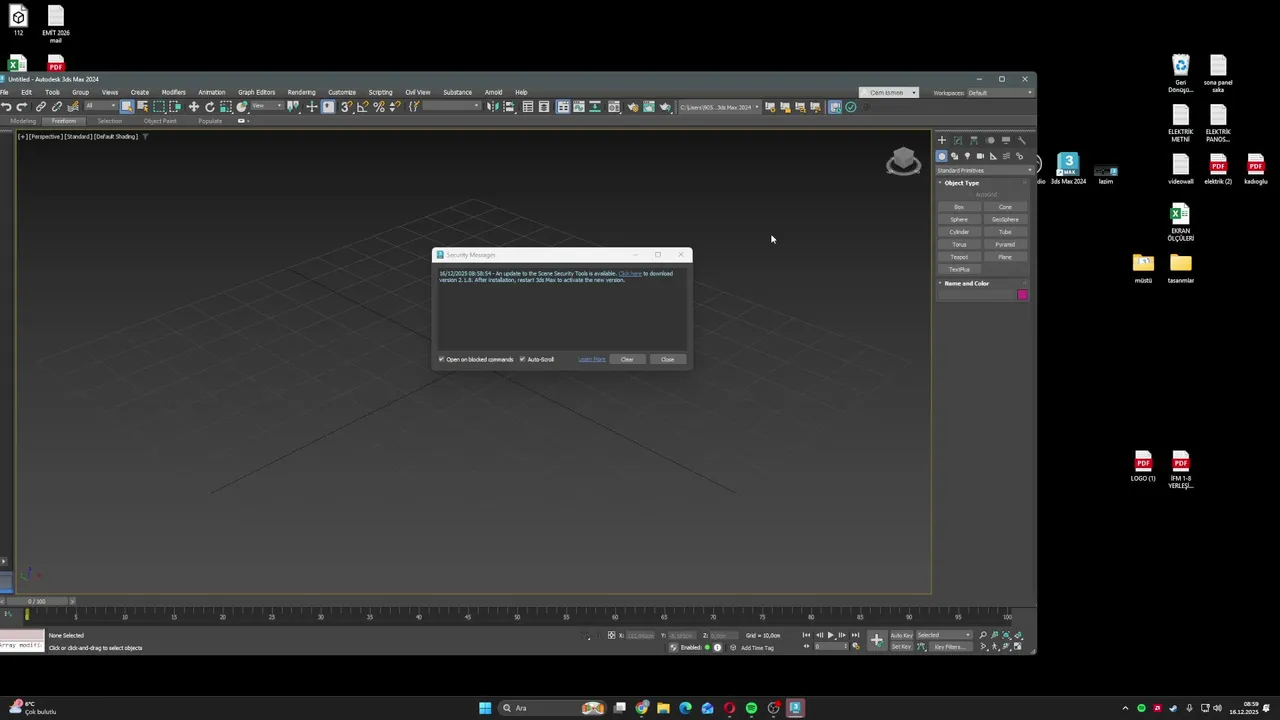The image size is (1280, 720).
Task: Toggle absolute/offset transform type-in icon
Action: (x=611, y=635)
